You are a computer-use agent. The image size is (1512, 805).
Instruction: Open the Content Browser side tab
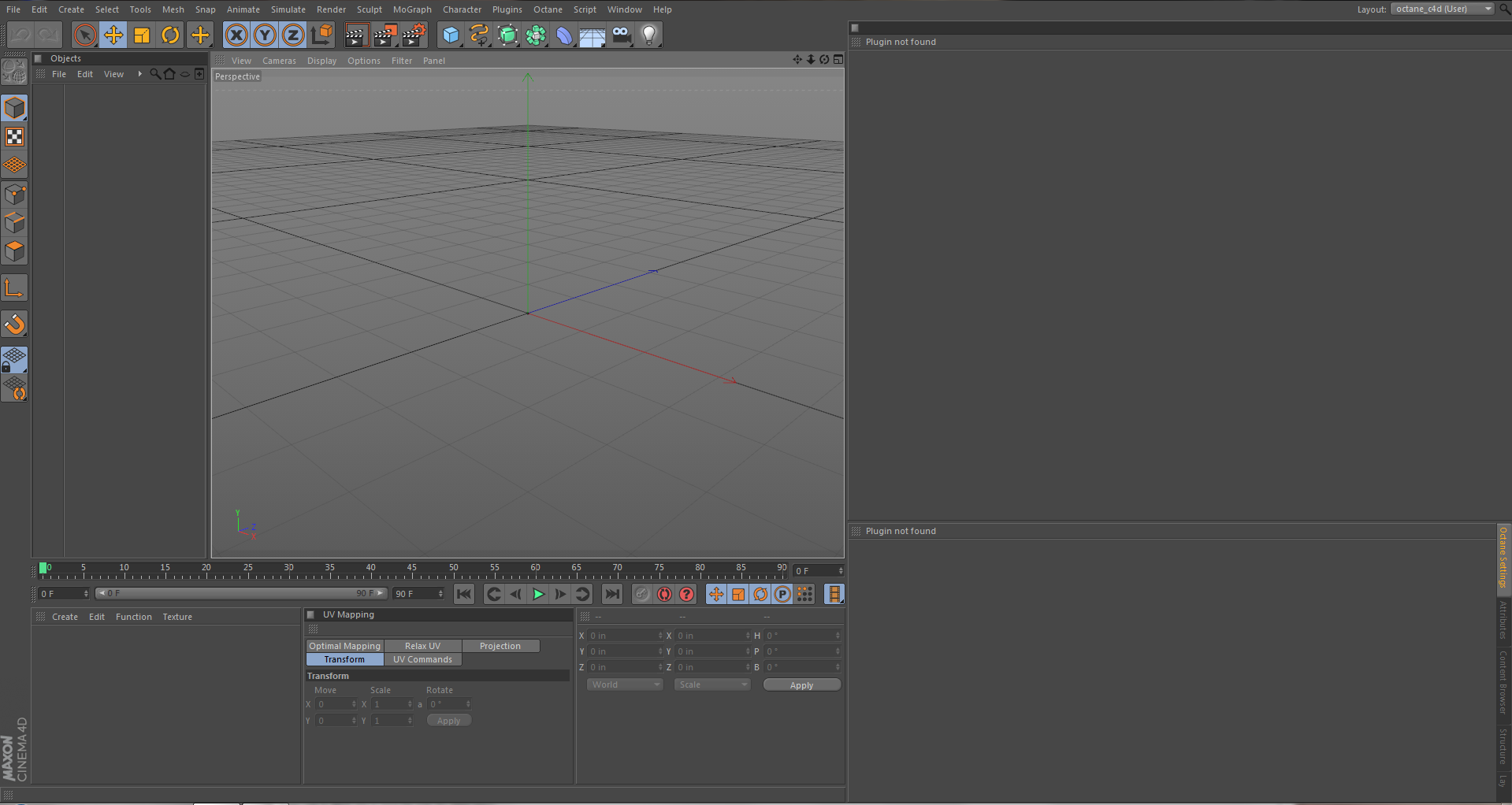[1503, 682]
